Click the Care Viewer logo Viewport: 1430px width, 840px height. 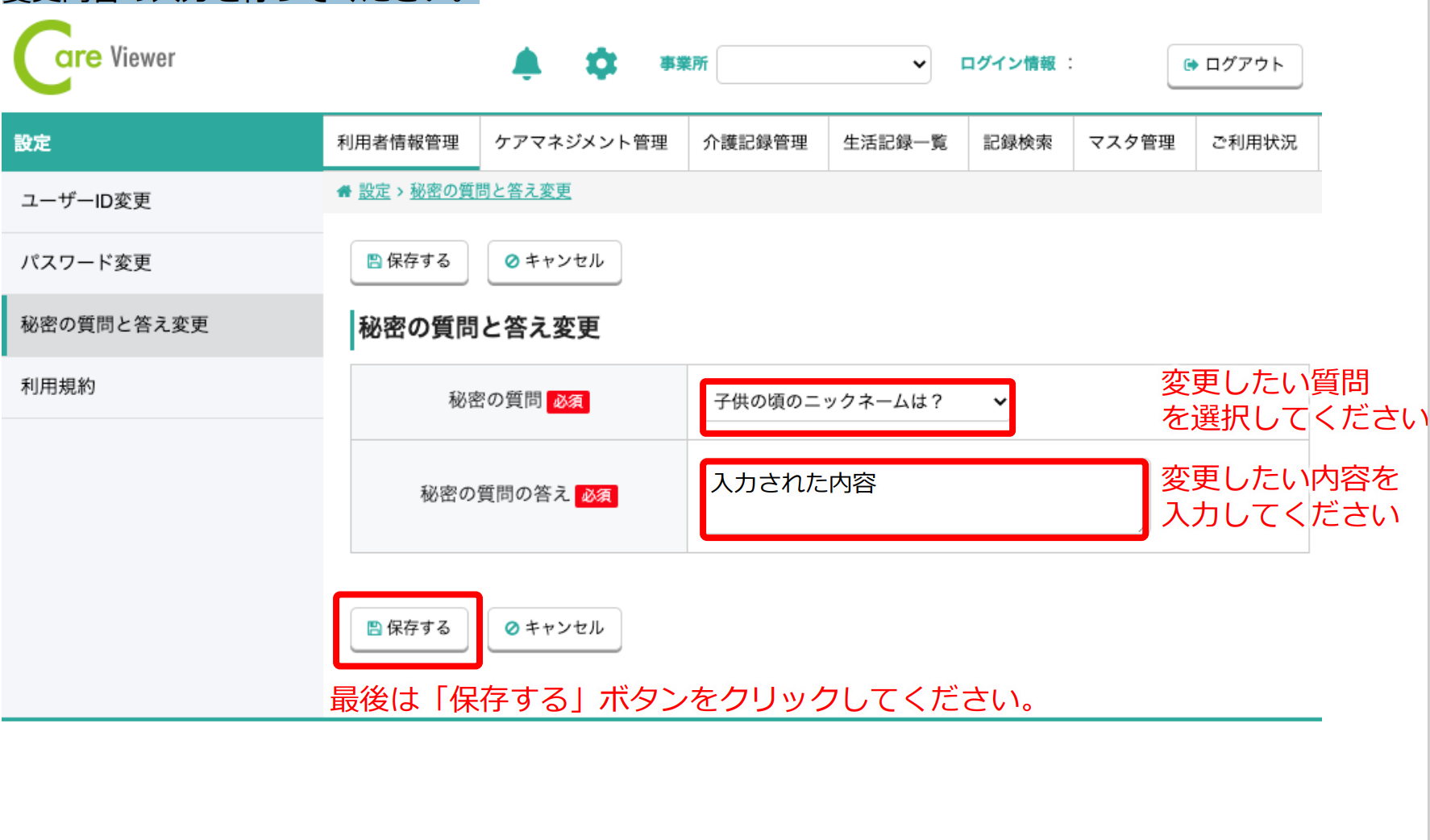point(95,57)
